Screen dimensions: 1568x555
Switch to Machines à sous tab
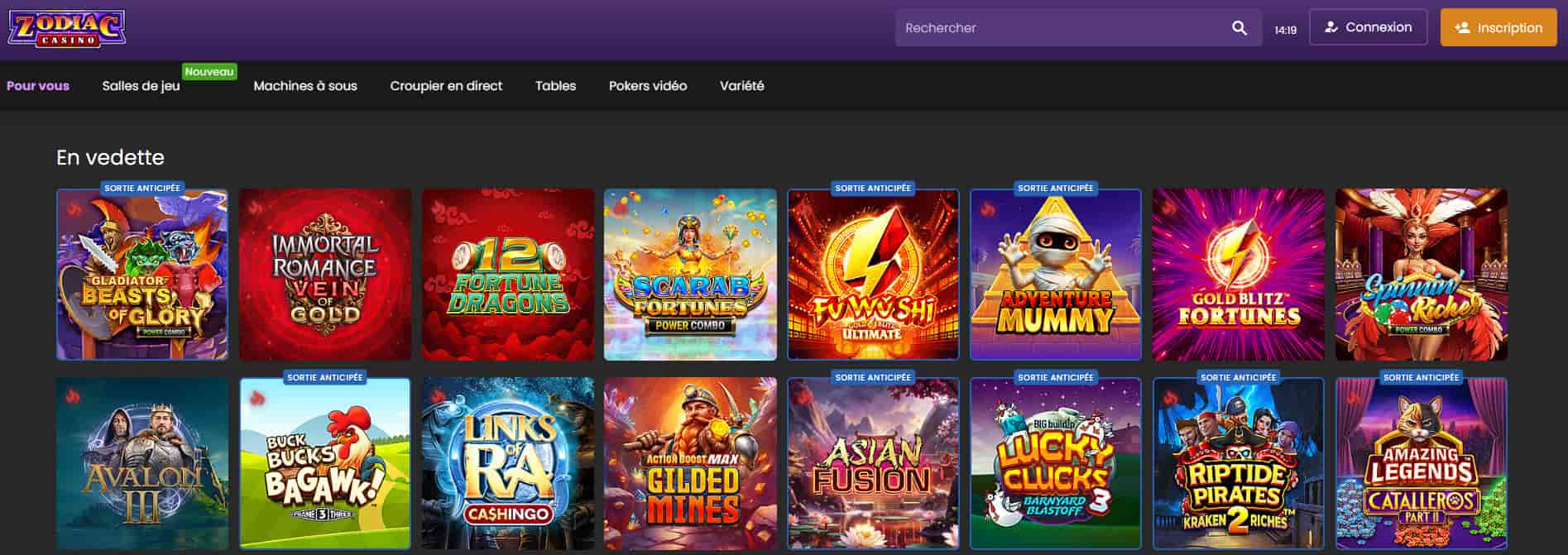[x=305, y=86]
